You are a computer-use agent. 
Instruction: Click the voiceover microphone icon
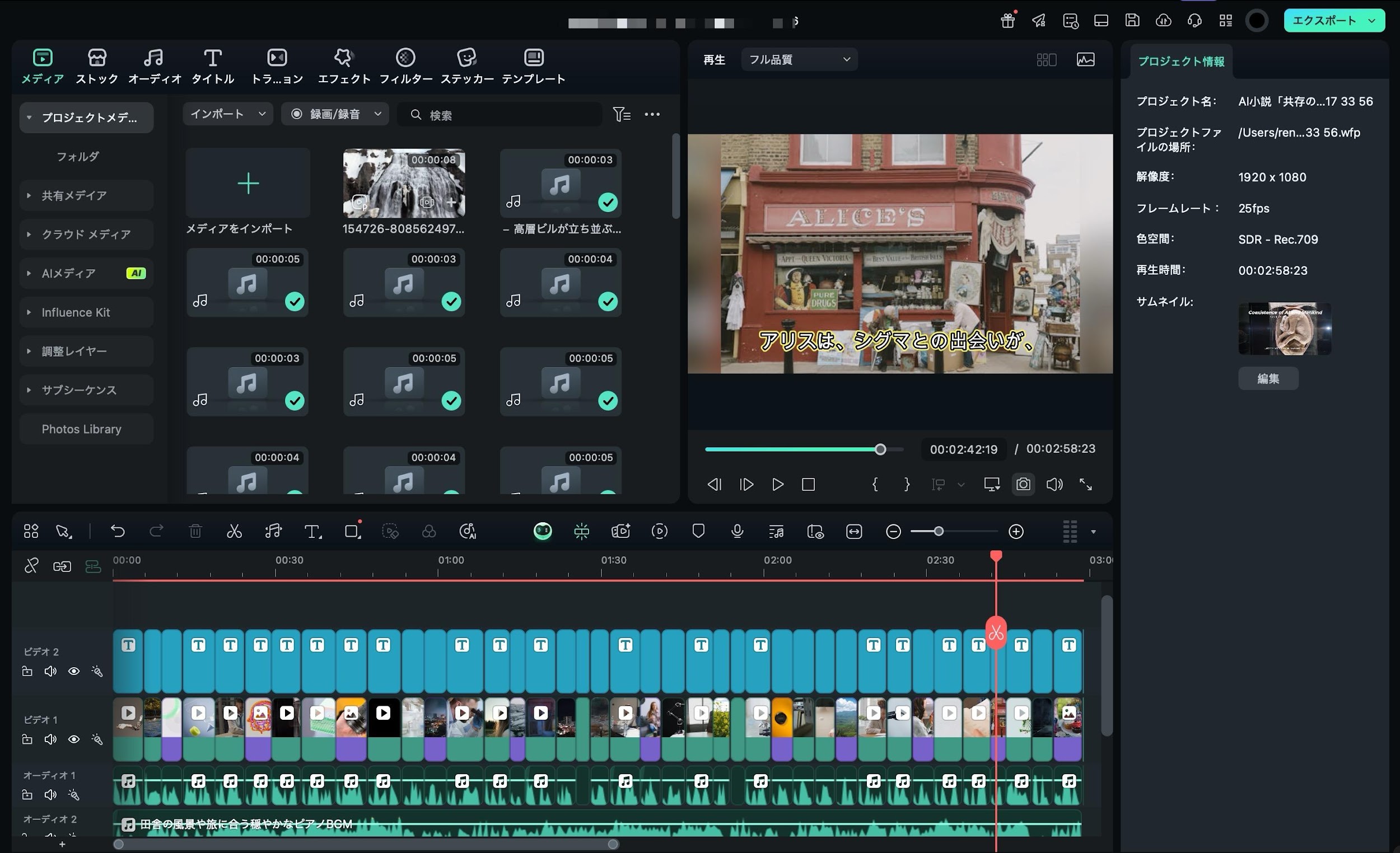click(737, 532)
